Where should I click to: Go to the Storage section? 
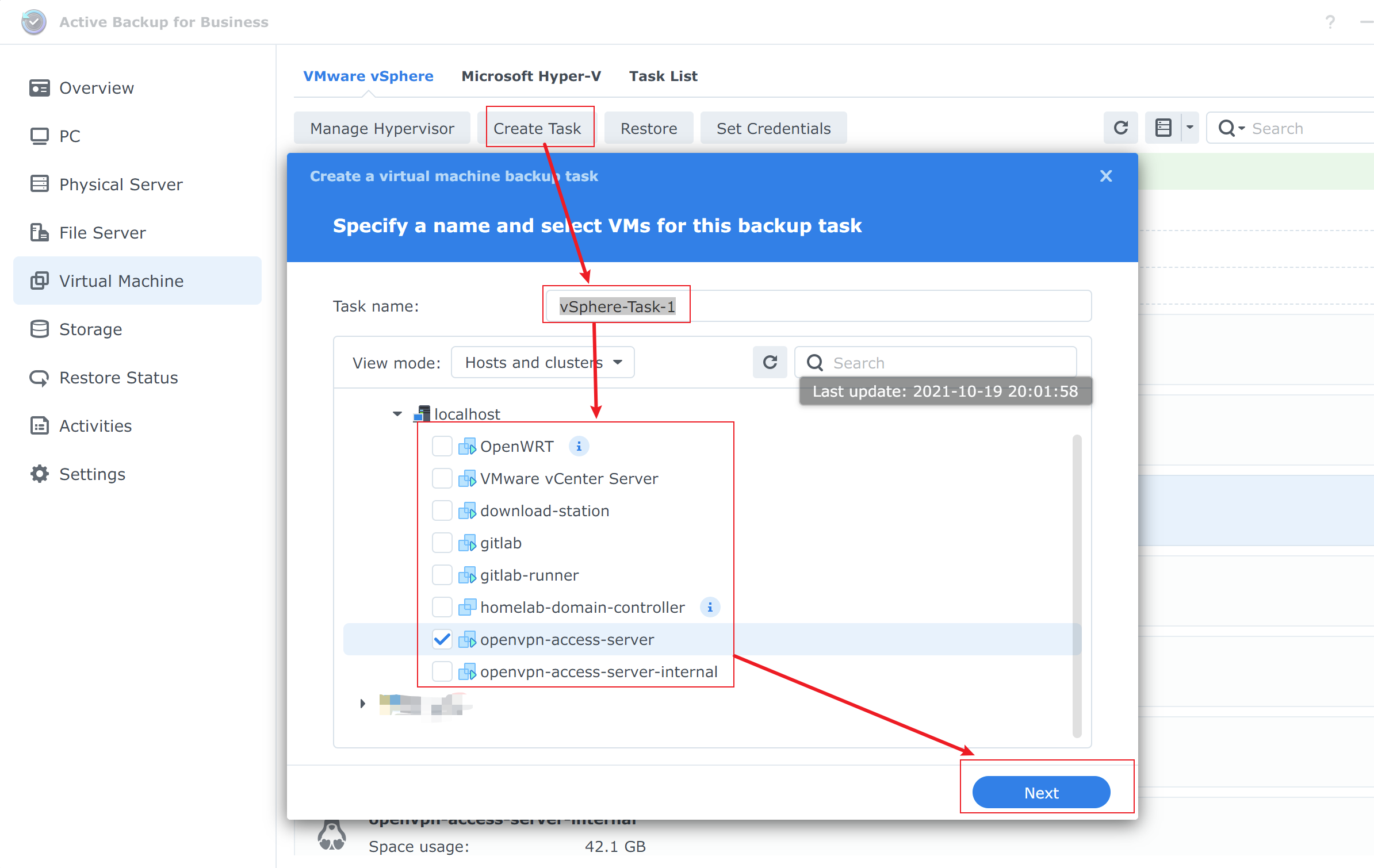pos(90,329)
